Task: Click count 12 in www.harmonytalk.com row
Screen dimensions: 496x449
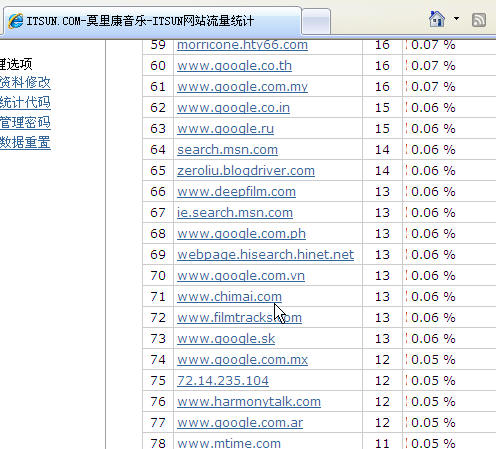Action: tap(382, 402)
